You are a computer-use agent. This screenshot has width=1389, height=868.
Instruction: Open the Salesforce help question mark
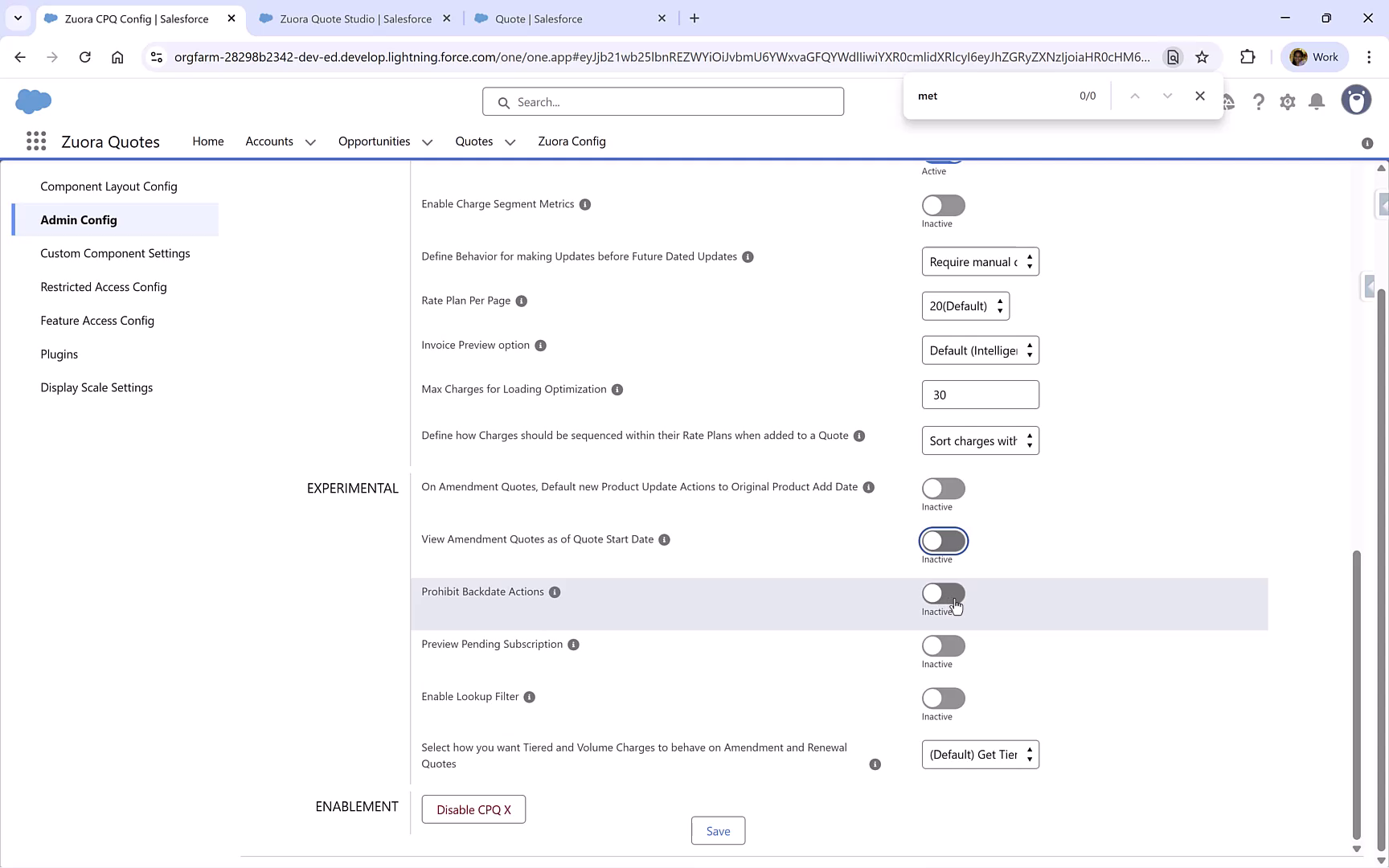(x=1259, y=102)
